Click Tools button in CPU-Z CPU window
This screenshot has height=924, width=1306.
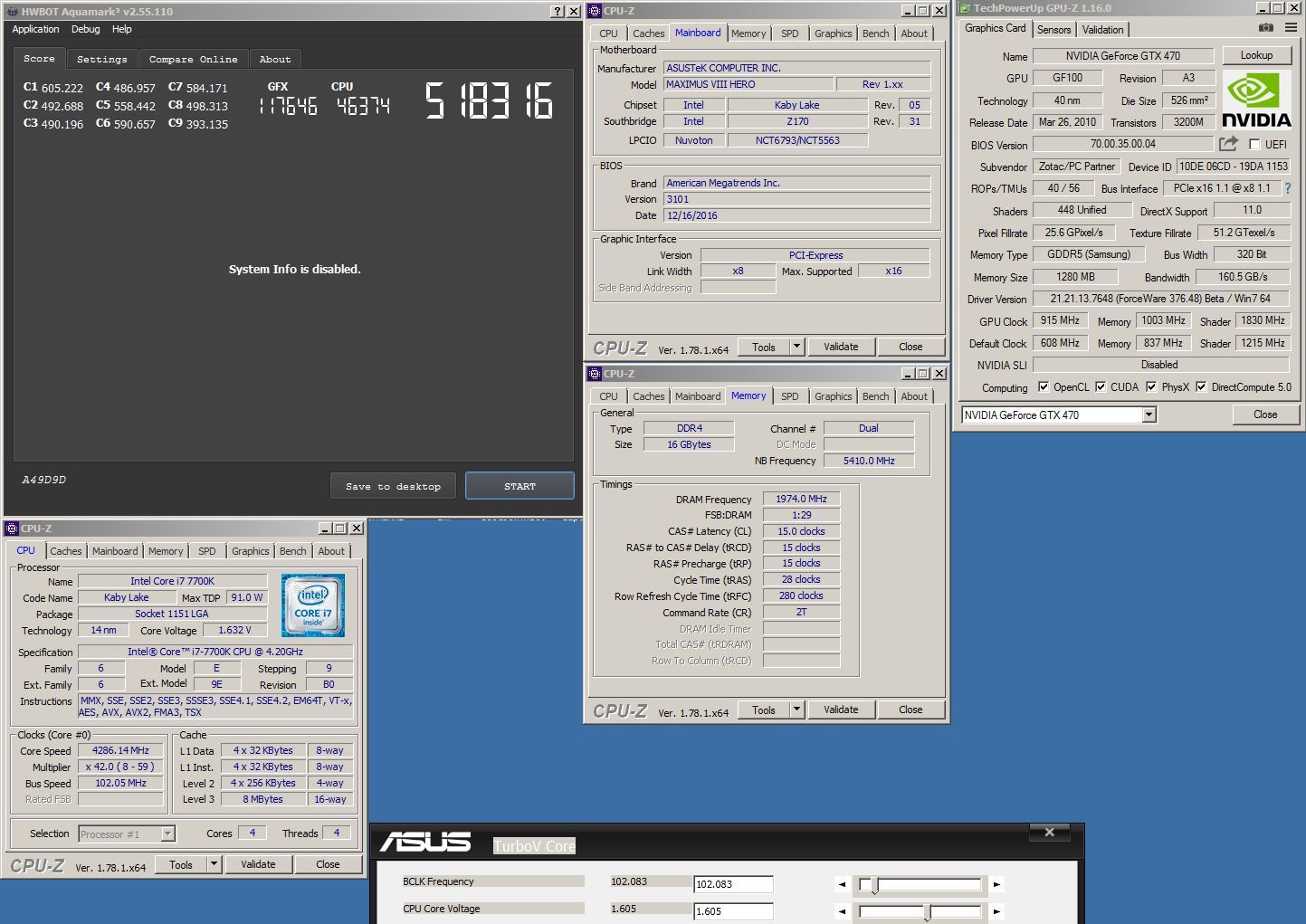pyautogui.click(x=181, y=864)
